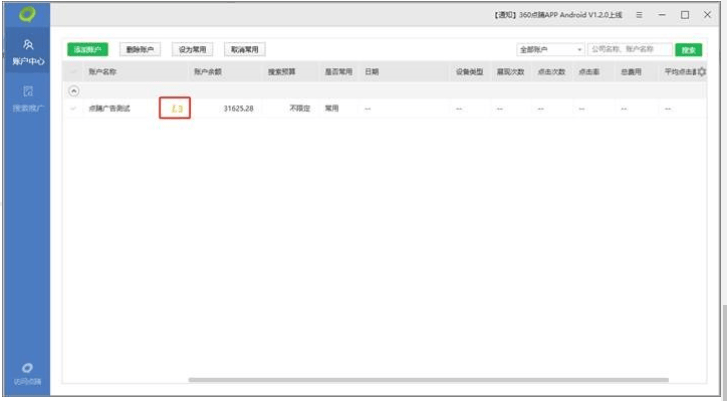Image resolution: width=727 pixels, height=401 pixels.
Task: Click the 是否常用 column header
Action: 338,72
